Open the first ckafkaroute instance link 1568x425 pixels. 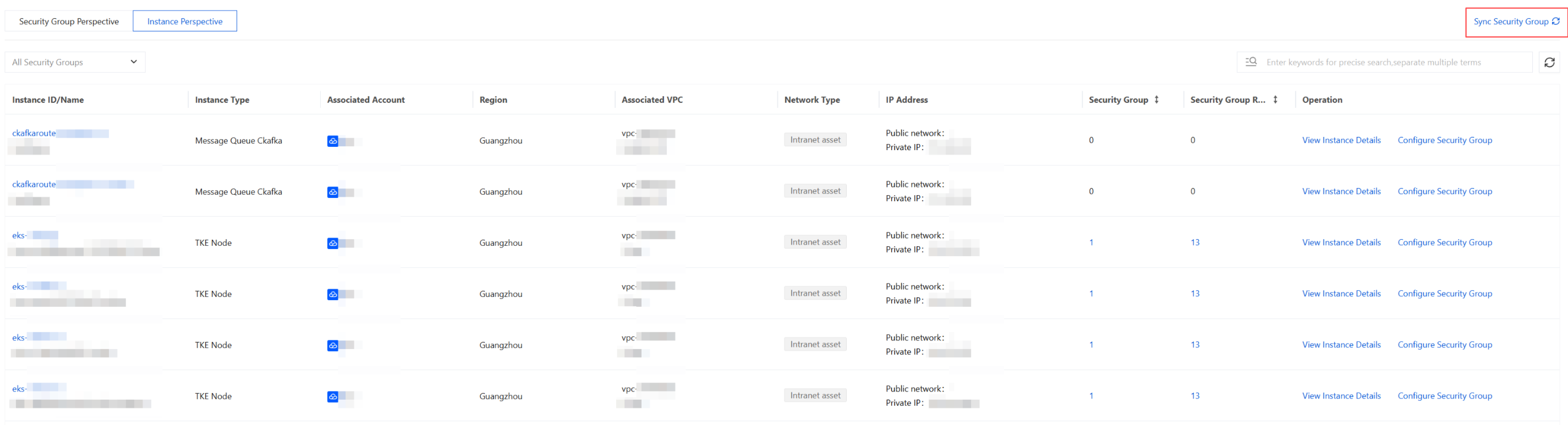pos(34,133)
